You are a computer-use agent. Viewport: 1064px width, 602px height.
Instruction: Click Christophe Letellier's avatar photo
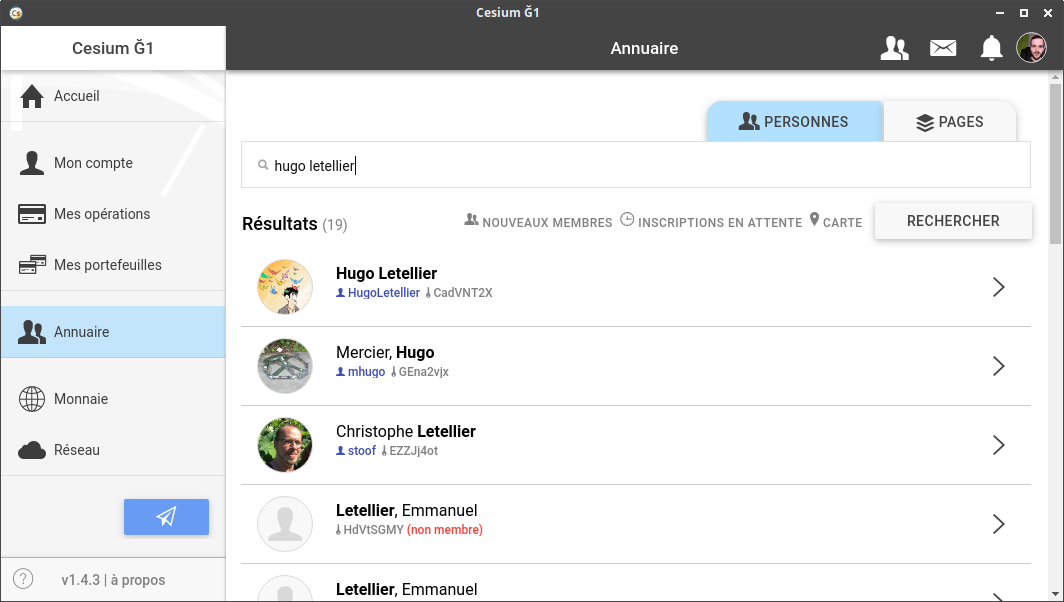[x=285, y=445]
